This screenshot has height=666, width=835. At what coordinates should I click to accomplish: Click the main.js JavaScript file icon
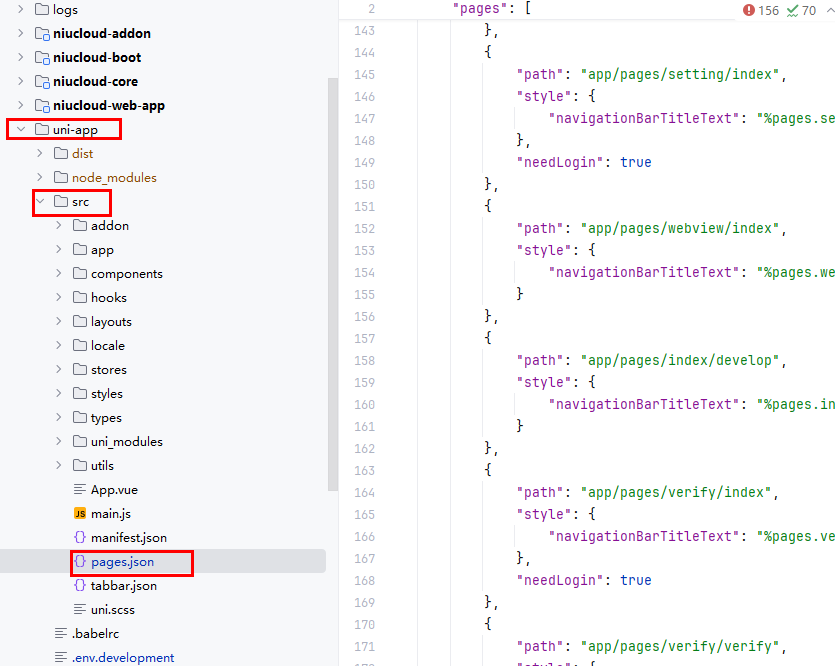click(80, 514)
